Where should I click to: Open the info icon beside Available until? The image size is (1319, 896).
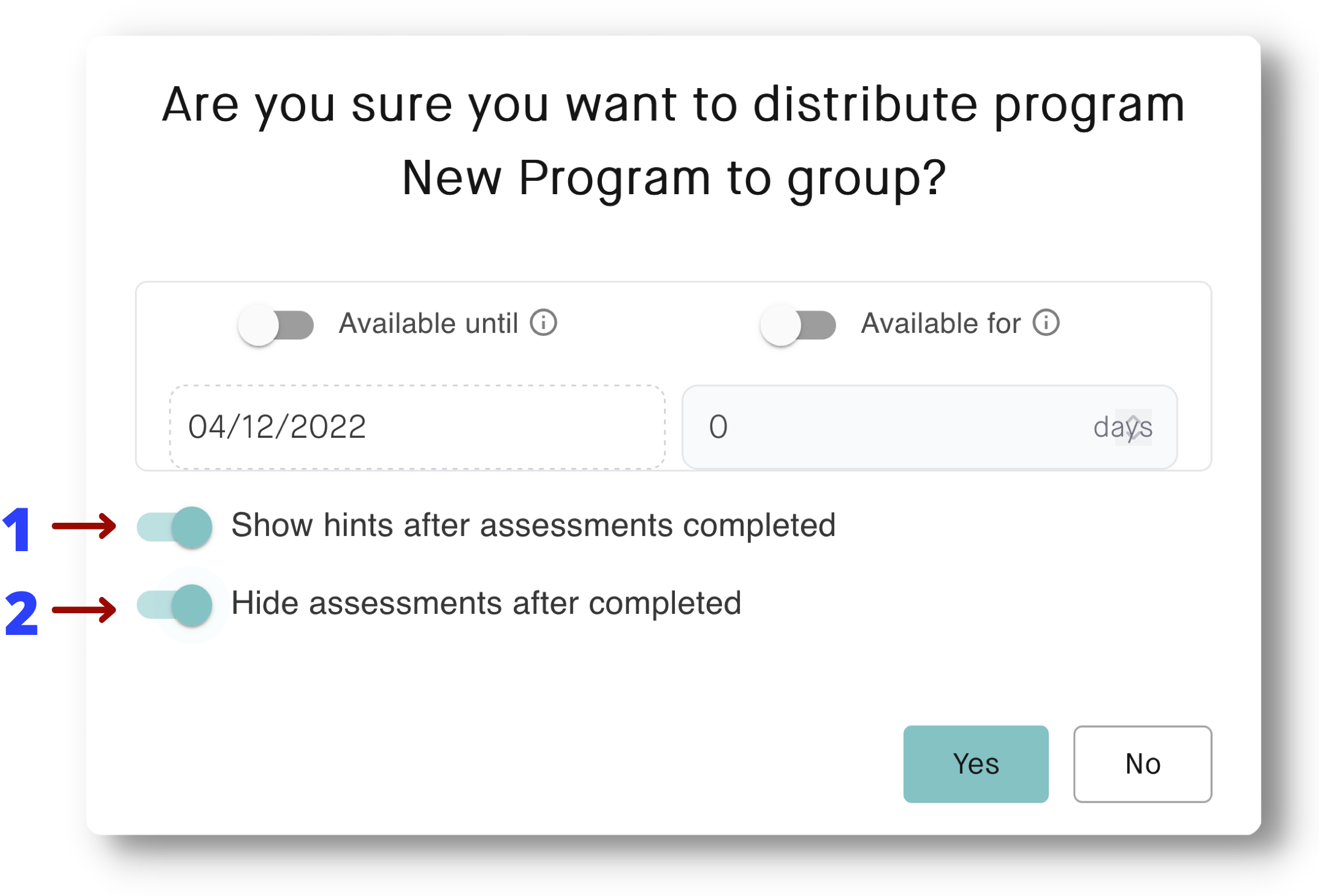pos(543,323)
